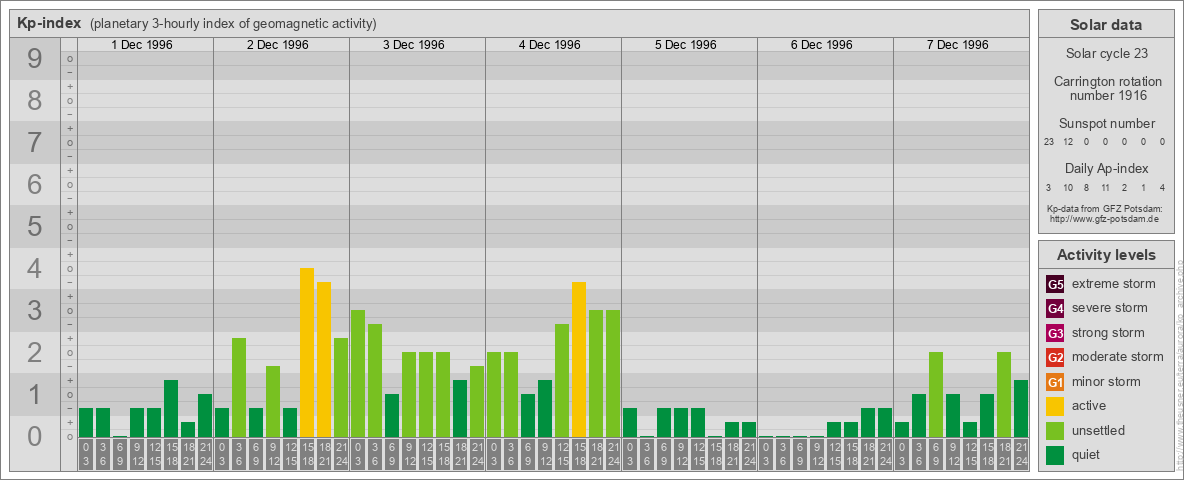The image size is (1184, 480).
Task: Click the yellow bar on 4 Dec 15-18
Action: click(579, 359)
